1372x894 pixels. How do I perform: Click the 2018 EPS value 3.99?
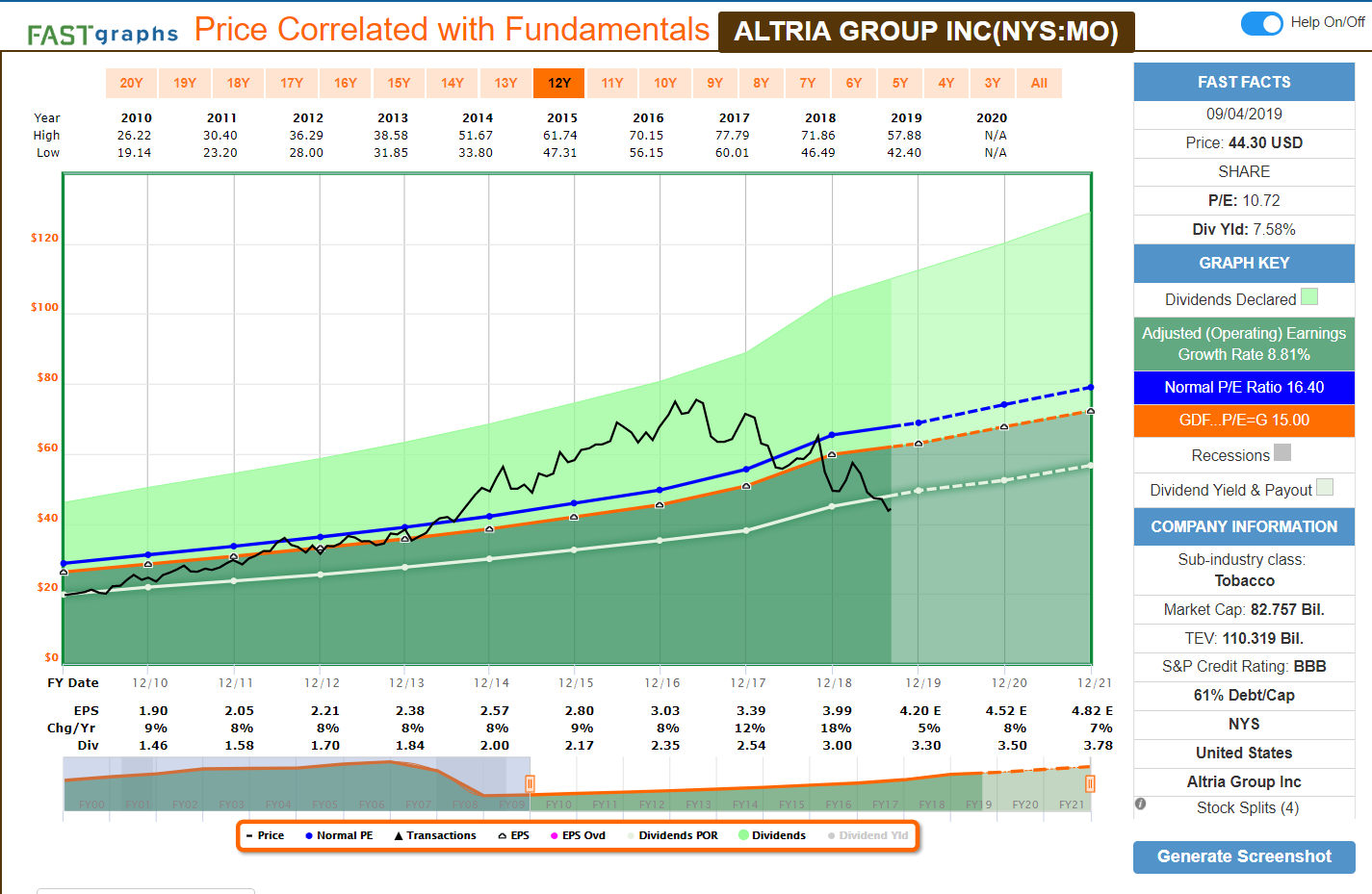[x=837, y=711]
